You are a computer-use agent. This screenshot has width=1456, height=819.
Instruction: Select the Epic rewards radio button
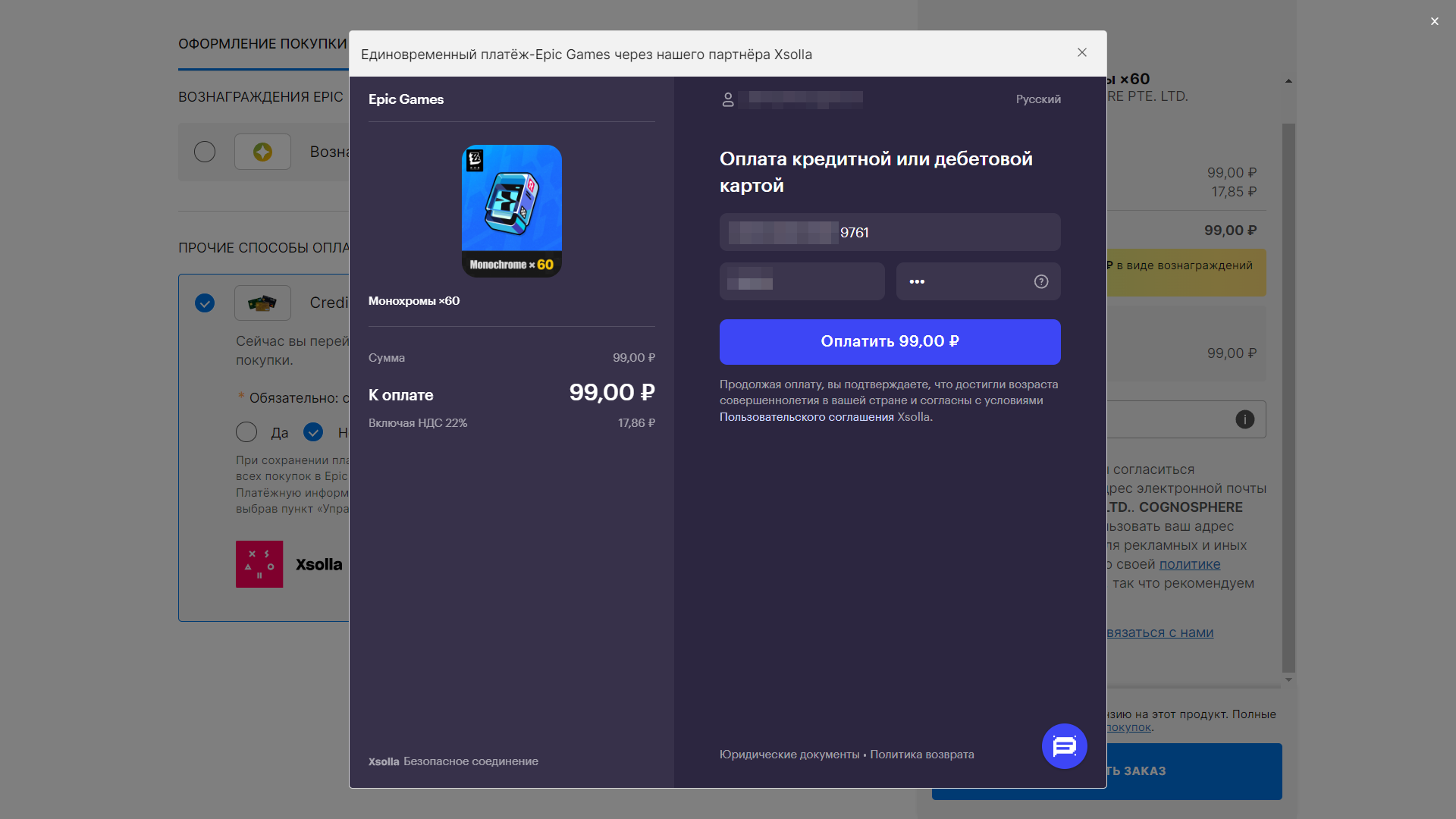click(205, 152)
